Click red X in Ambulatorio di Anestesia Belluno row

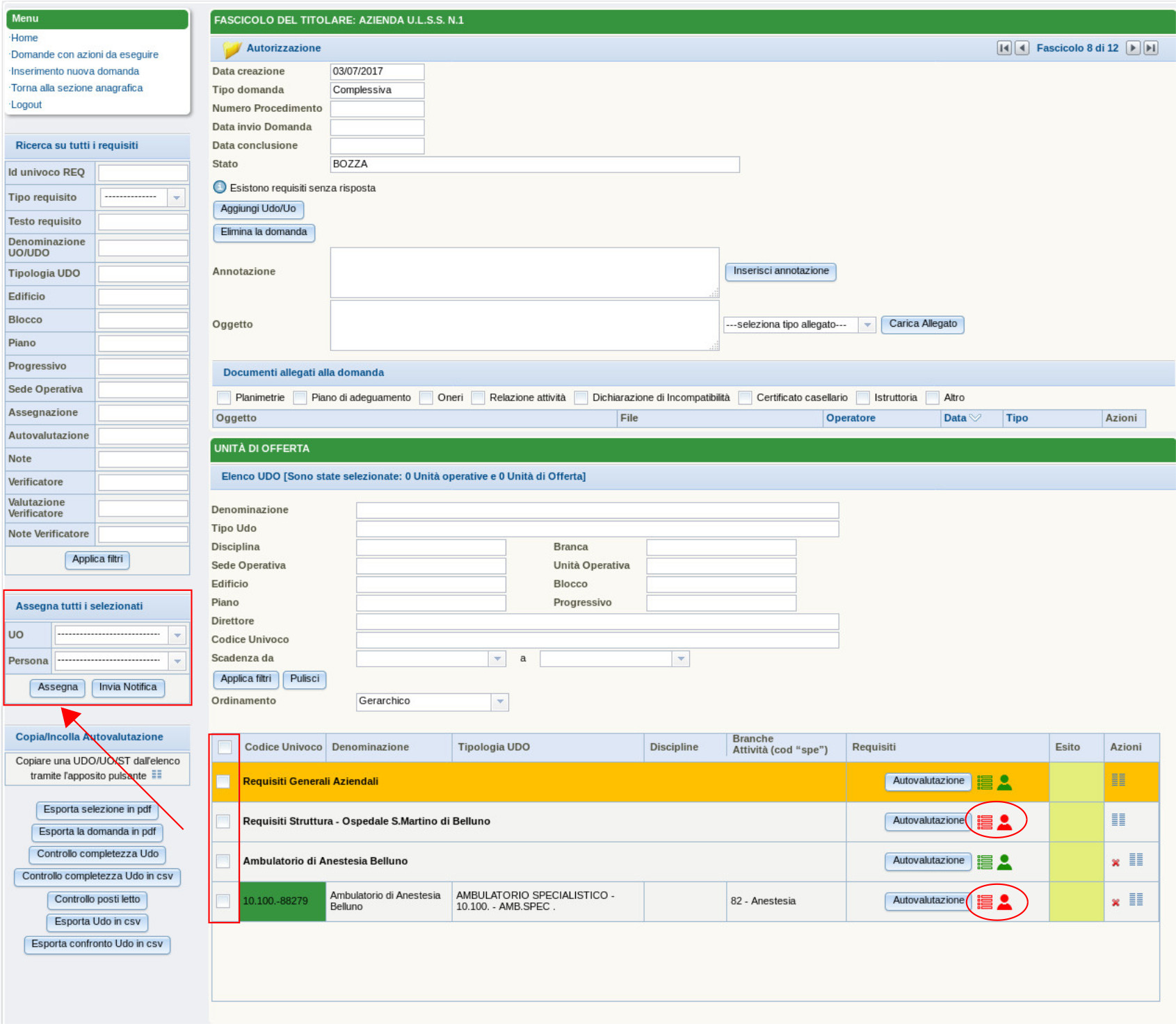[1115, 863]
